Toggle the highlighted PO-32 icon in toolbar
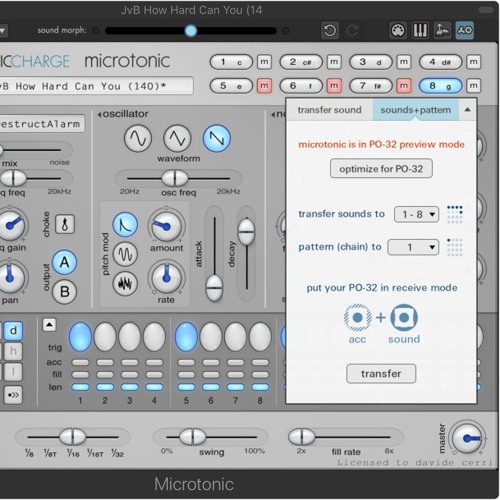Screen dimensions: 500x500 point(465,31)
